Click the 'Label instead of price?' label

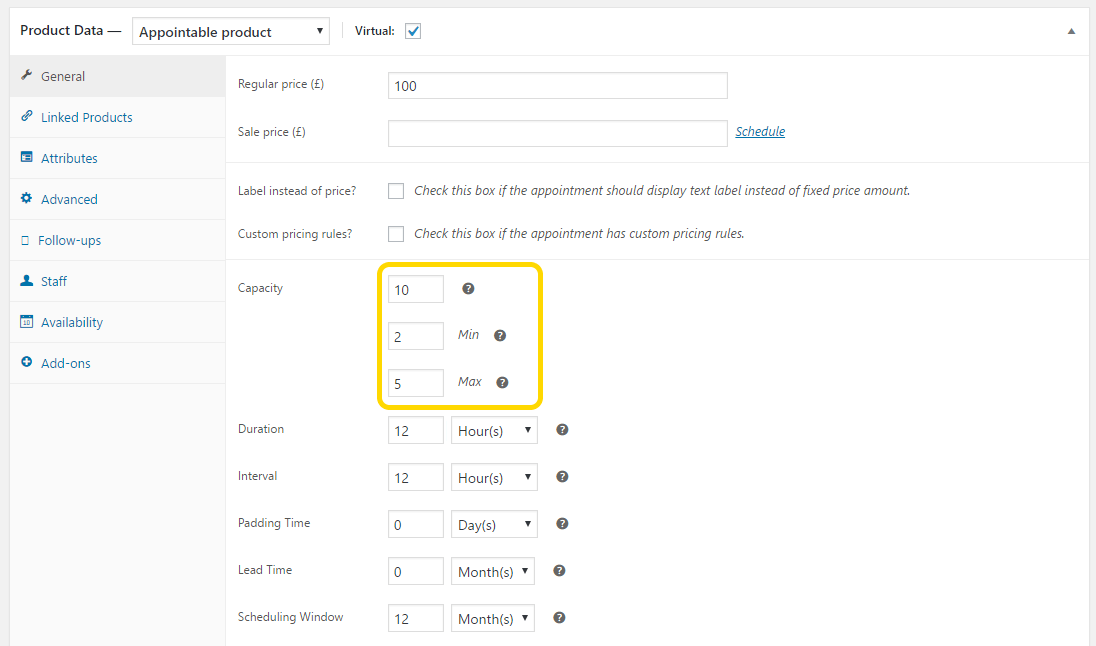[x=297, y=191]
